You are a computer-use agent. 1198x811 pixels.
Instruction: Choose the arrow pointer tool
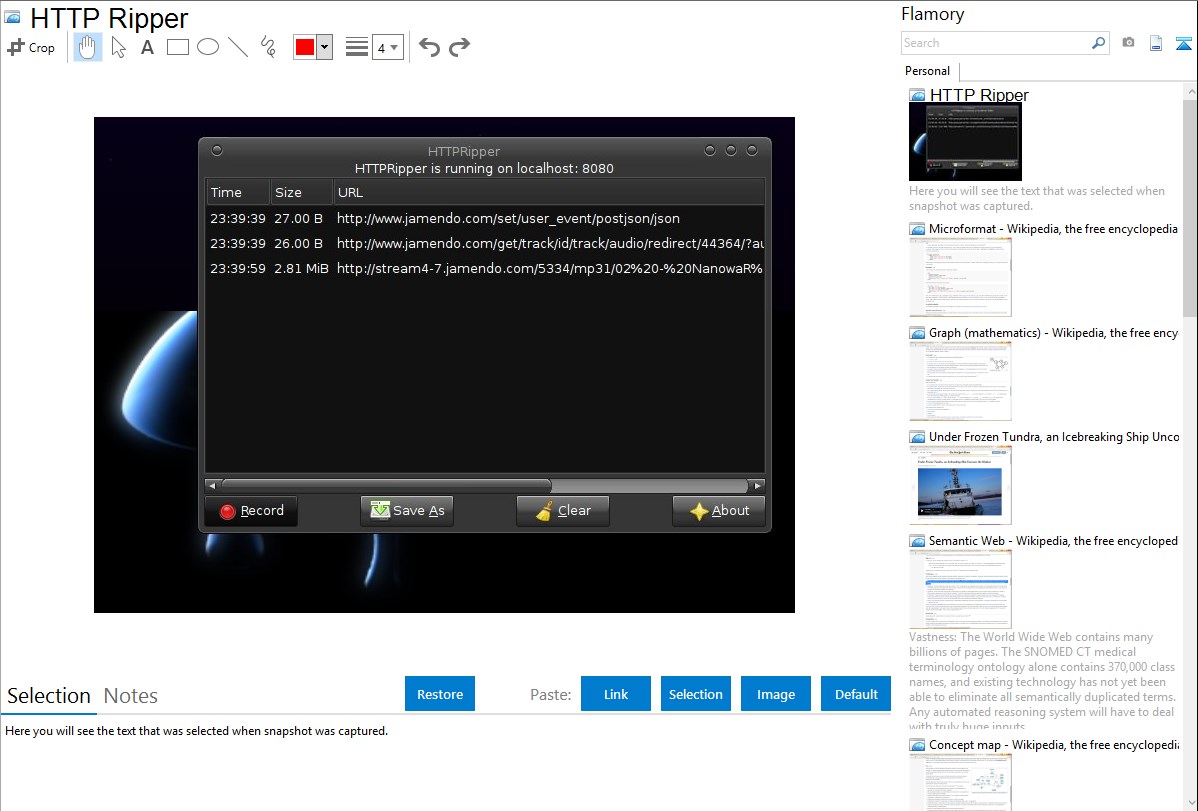(x=118, y=47)
